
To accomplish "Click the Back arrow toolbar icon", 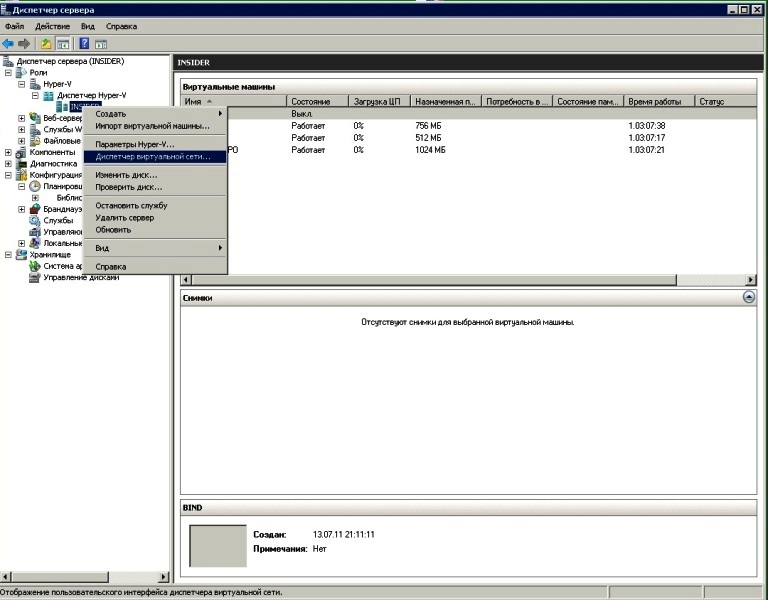I will pos(9,43).
